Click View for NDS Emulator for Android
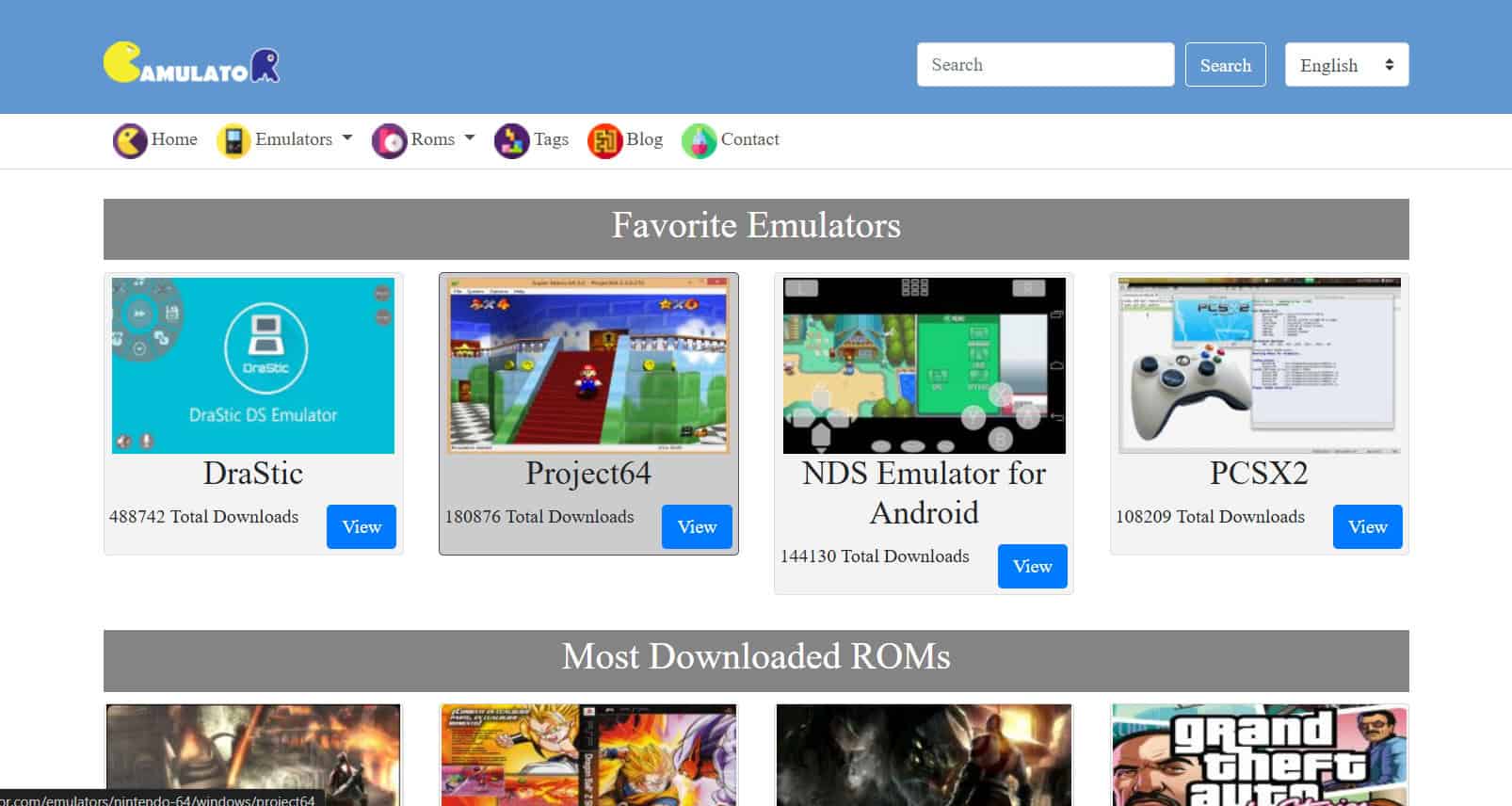 point(1032,566)
